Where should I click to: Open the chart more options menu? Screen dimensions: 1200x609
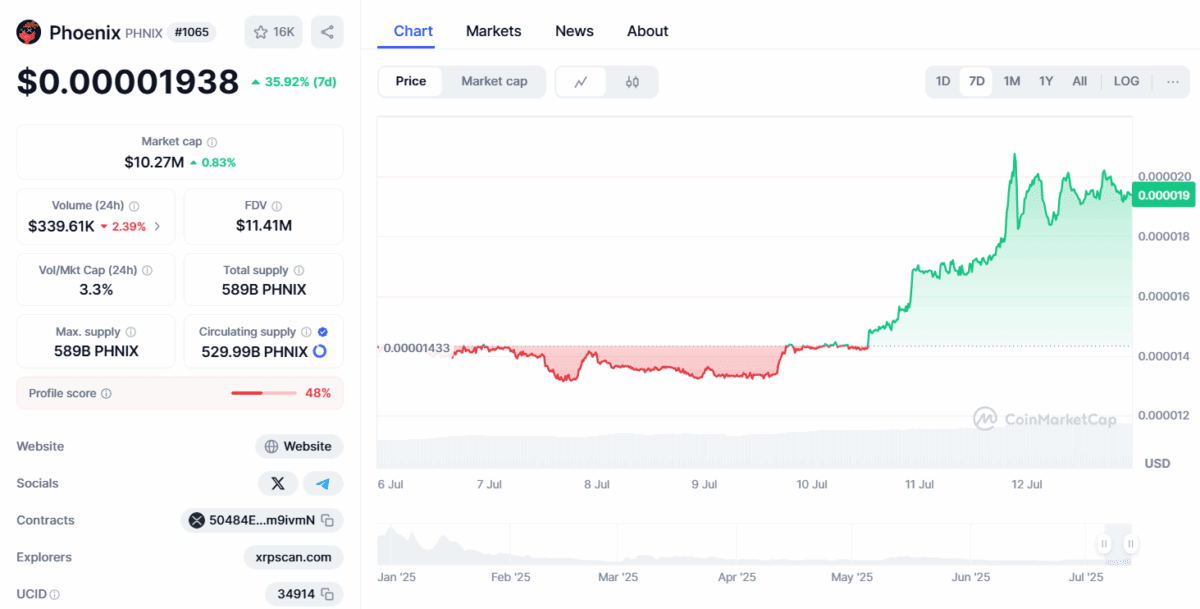[1173, 81]
